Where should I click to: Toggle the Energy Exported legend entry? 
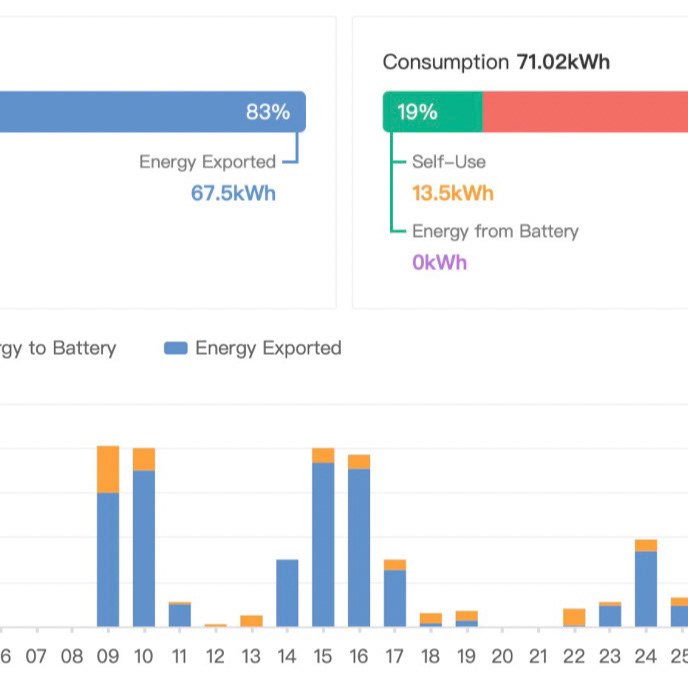point(253,348)
